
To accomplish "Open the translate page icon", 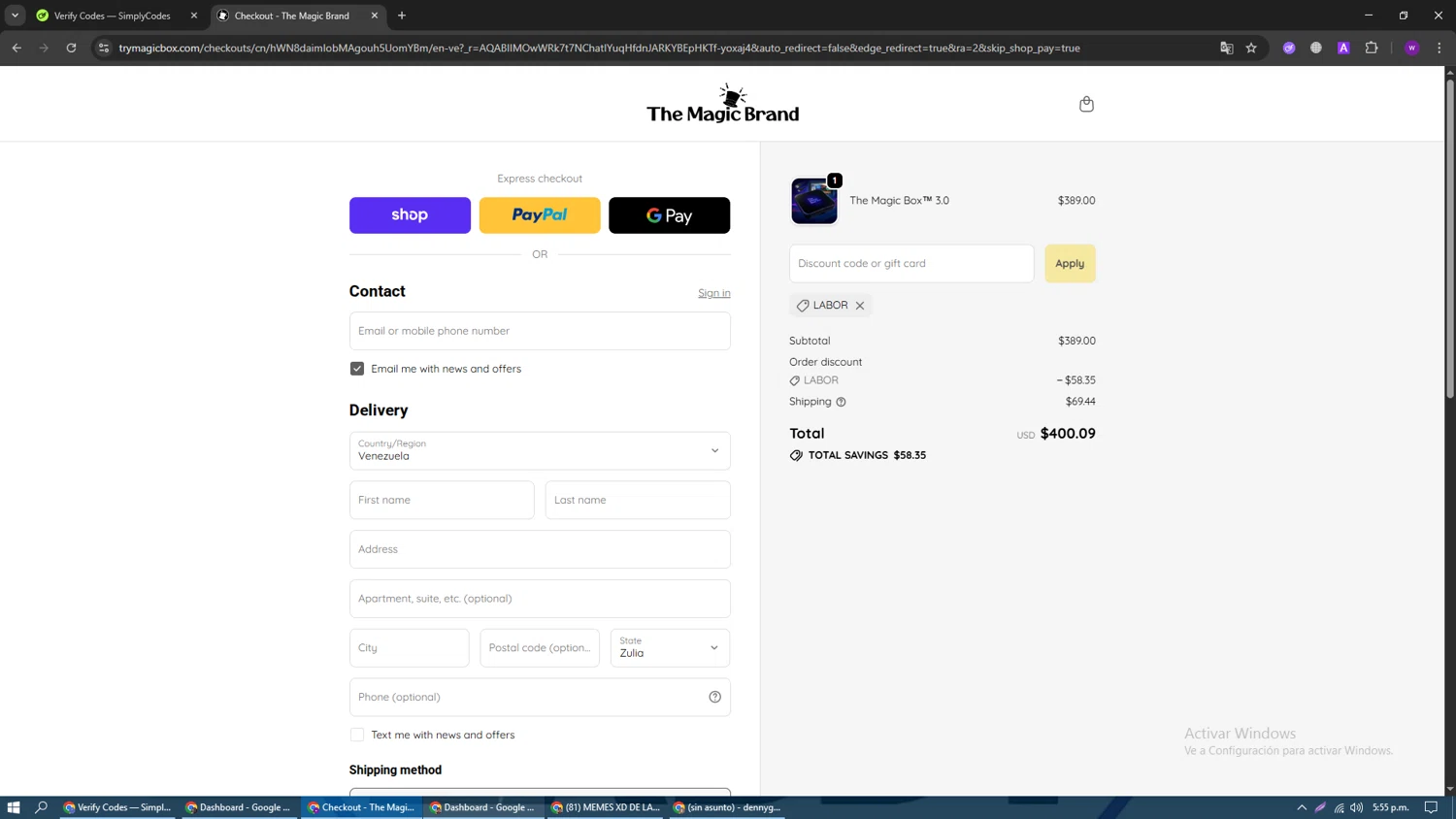I will 1227,48.
